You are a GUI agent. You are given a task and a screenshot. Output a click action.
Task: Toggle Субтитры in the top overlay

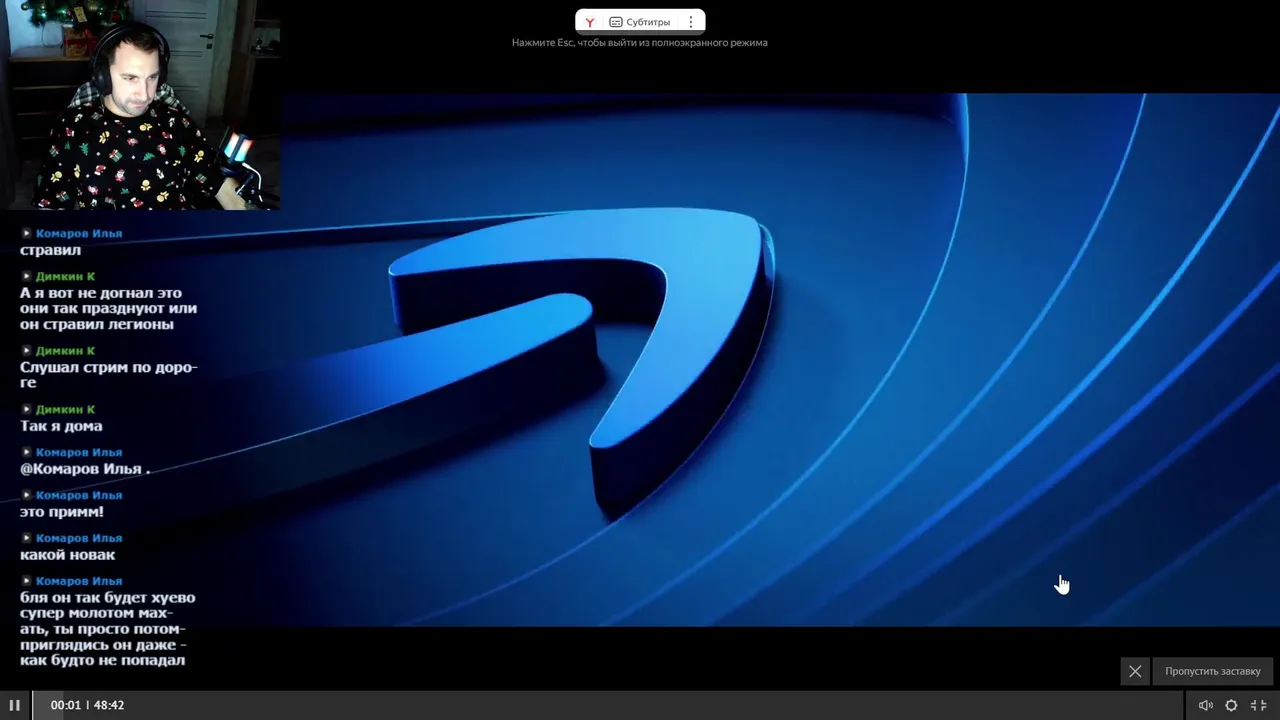(x=640, y=22)
